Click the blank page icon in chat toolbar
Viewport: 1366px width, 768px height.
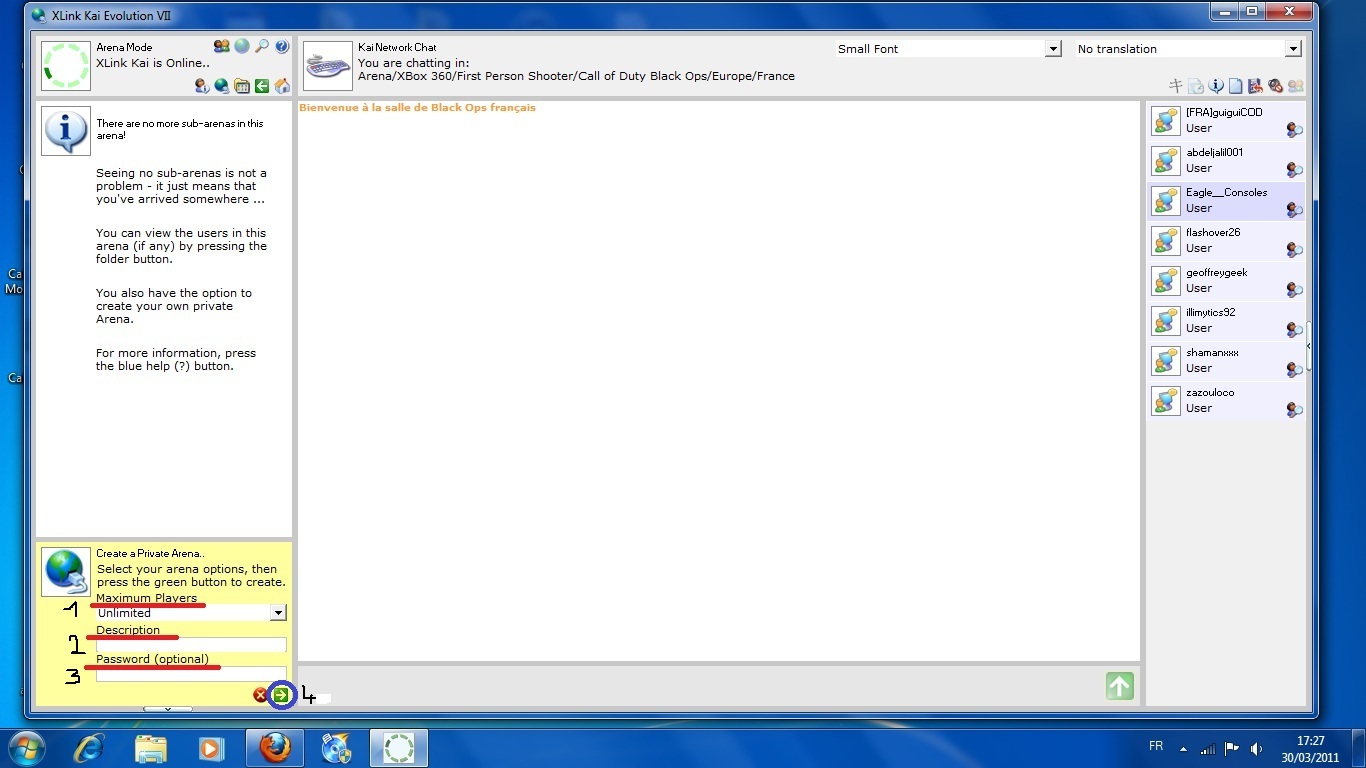[1236, 86]
